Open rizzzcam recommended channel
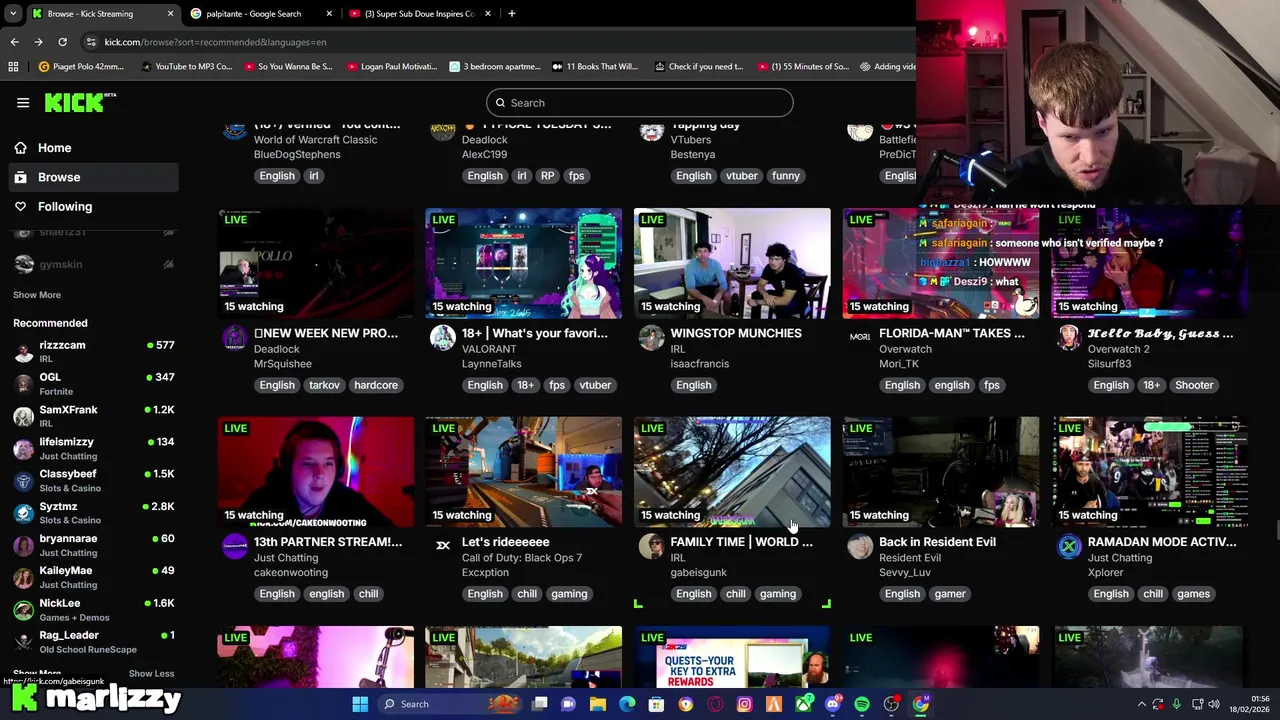 pos(94,351)
